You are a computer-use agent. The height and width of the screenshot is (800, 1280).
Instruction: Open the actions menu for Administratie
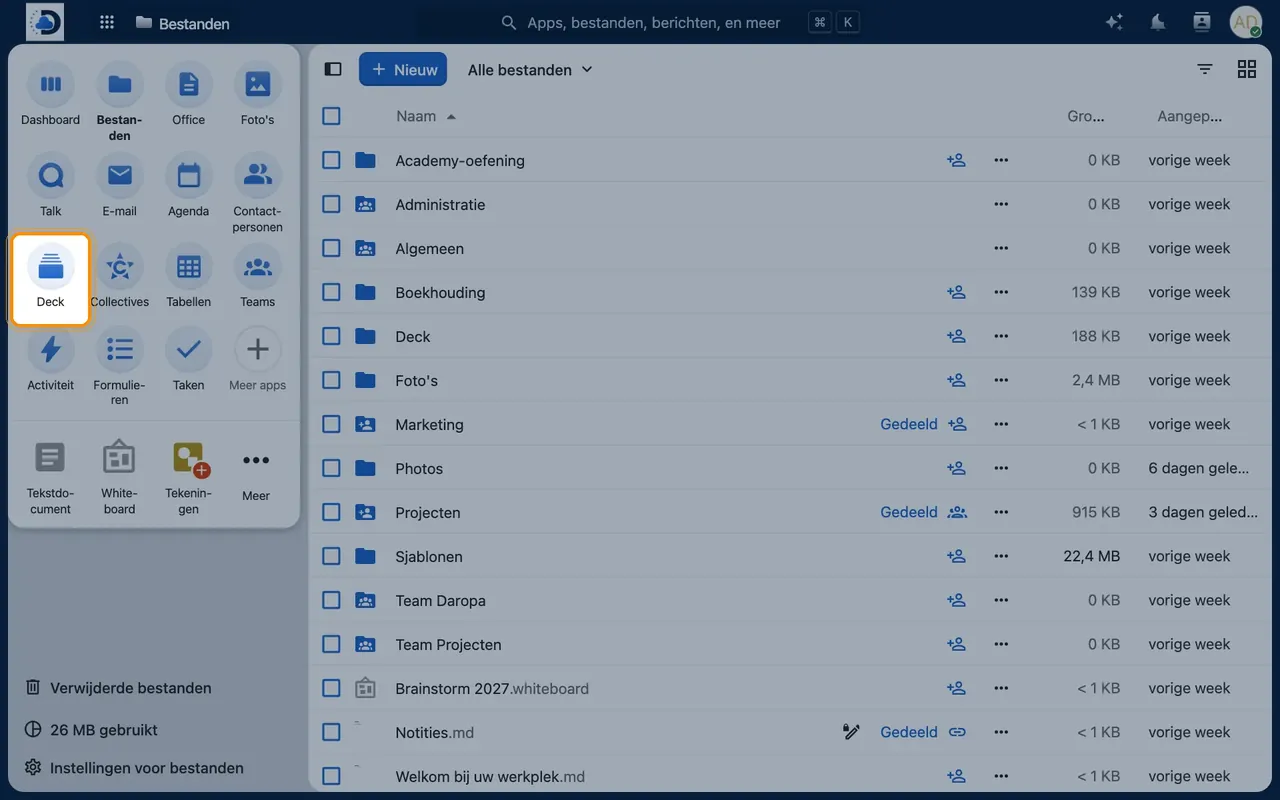[x=1001, y=204]
